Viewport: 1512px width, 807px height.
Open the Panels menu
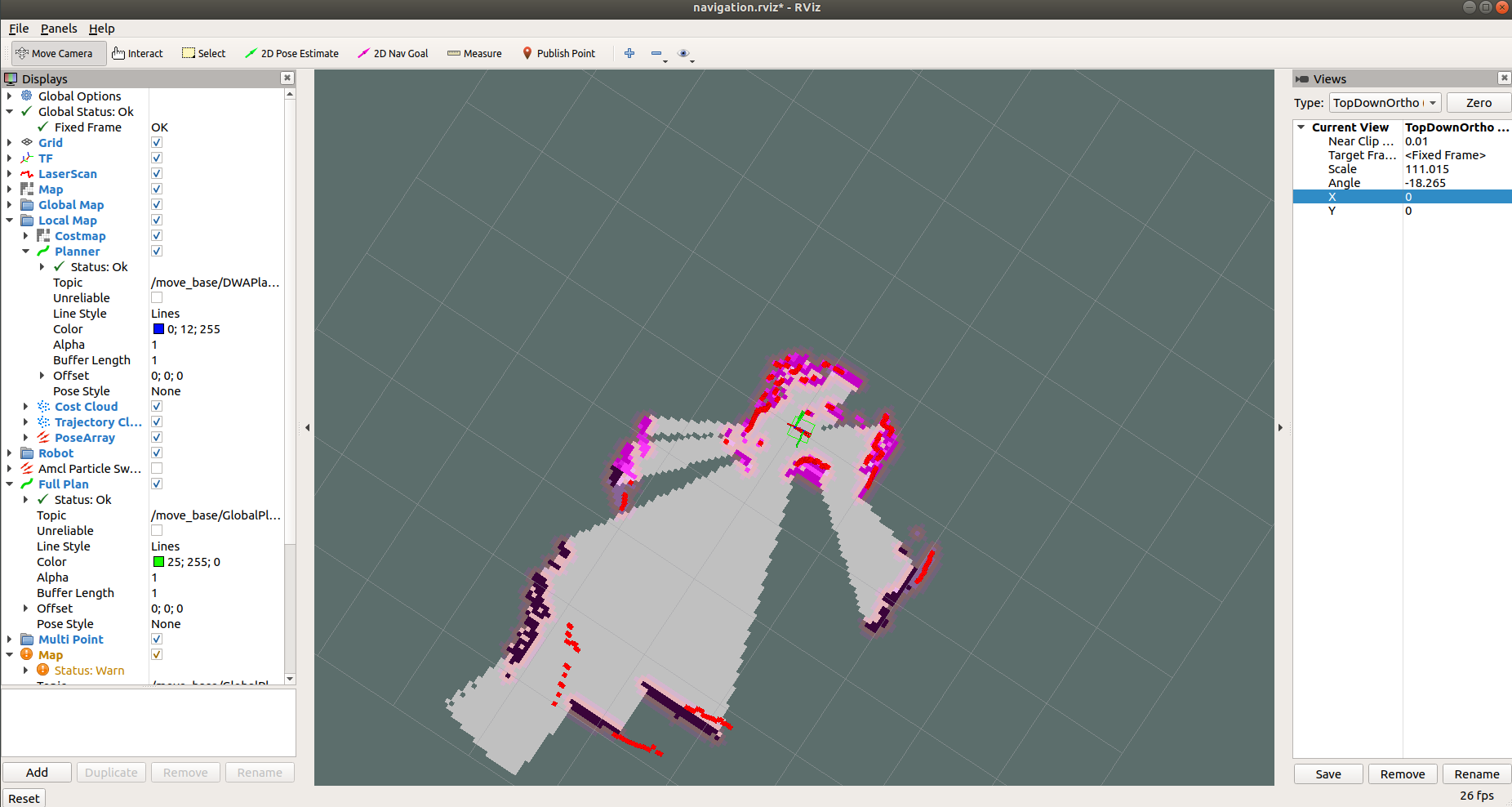pos(59,28)
